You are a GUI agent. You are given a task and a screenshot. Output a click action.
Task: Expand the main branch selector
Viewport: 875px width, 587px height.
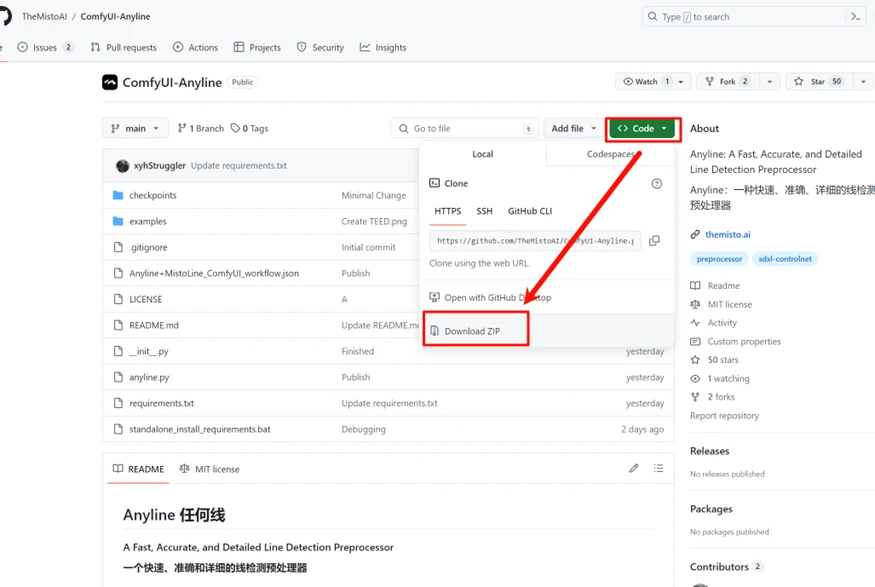(136, 128)
